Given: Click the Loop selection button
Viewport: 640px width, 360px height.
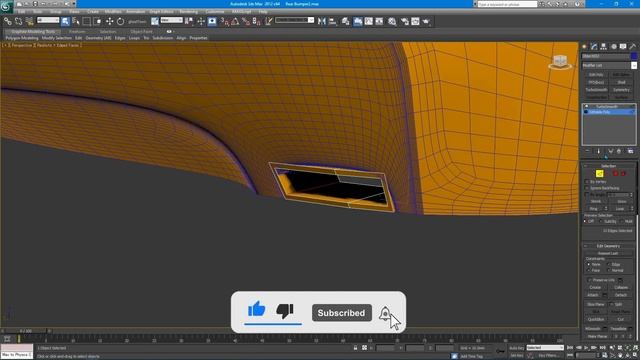Looking at the screenshot, I should coord(620,209).
